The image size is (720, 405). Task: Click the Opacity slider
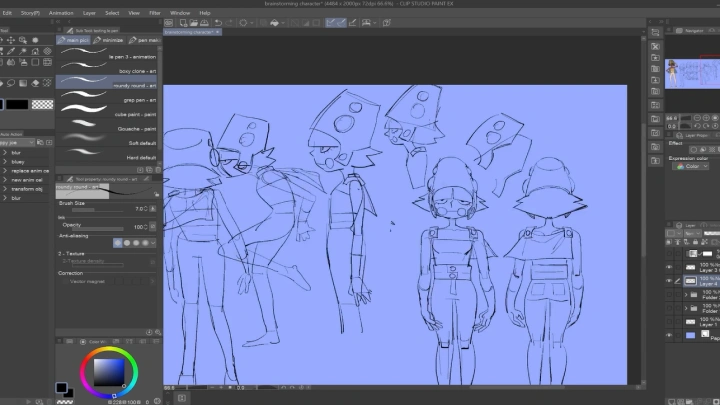click(x=98, y=228)
